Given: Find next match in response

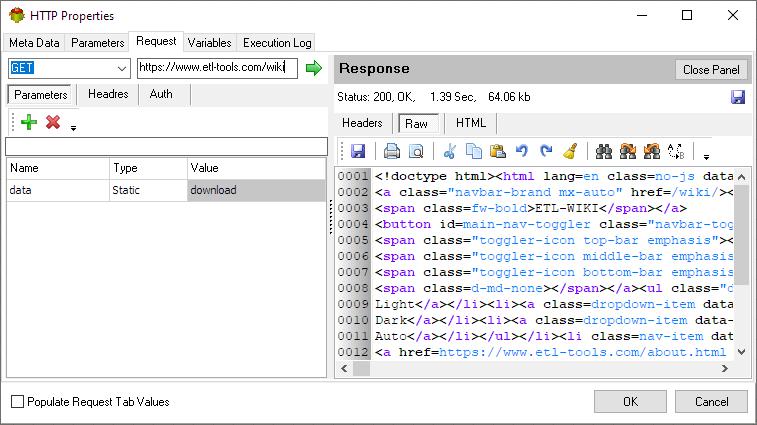Looking at the screenshot, I should pyautogui.click(x=628, y=151).
